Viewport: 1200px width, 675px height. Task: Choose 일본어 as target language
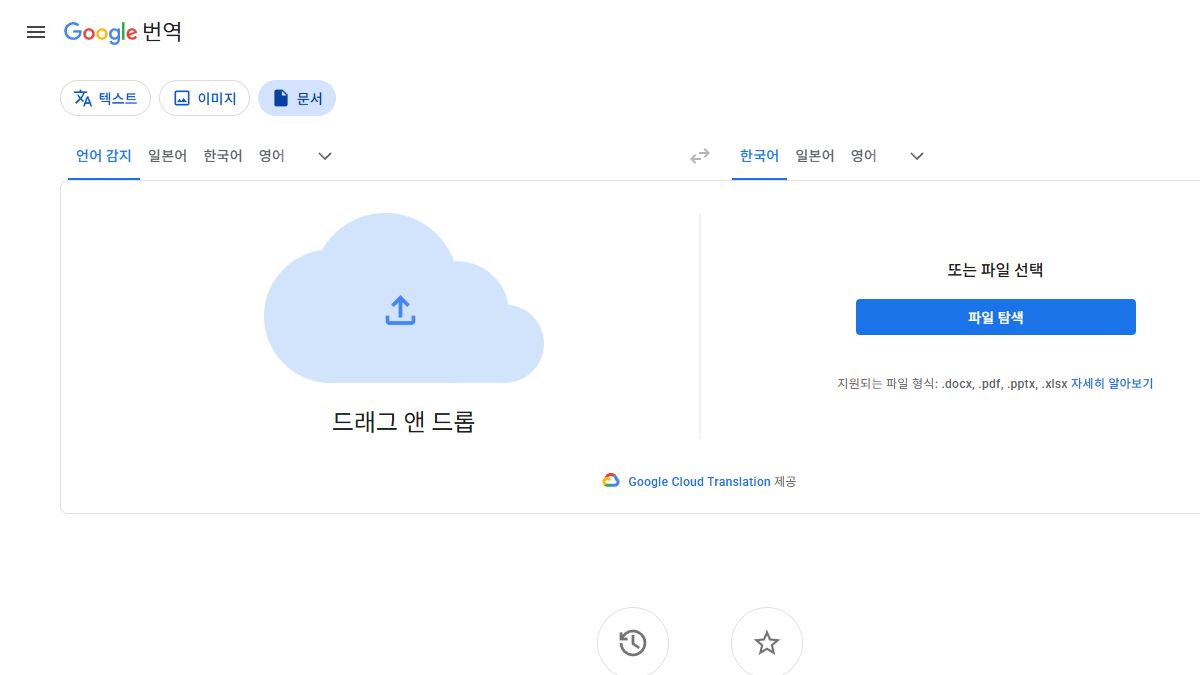click(815, 156)
